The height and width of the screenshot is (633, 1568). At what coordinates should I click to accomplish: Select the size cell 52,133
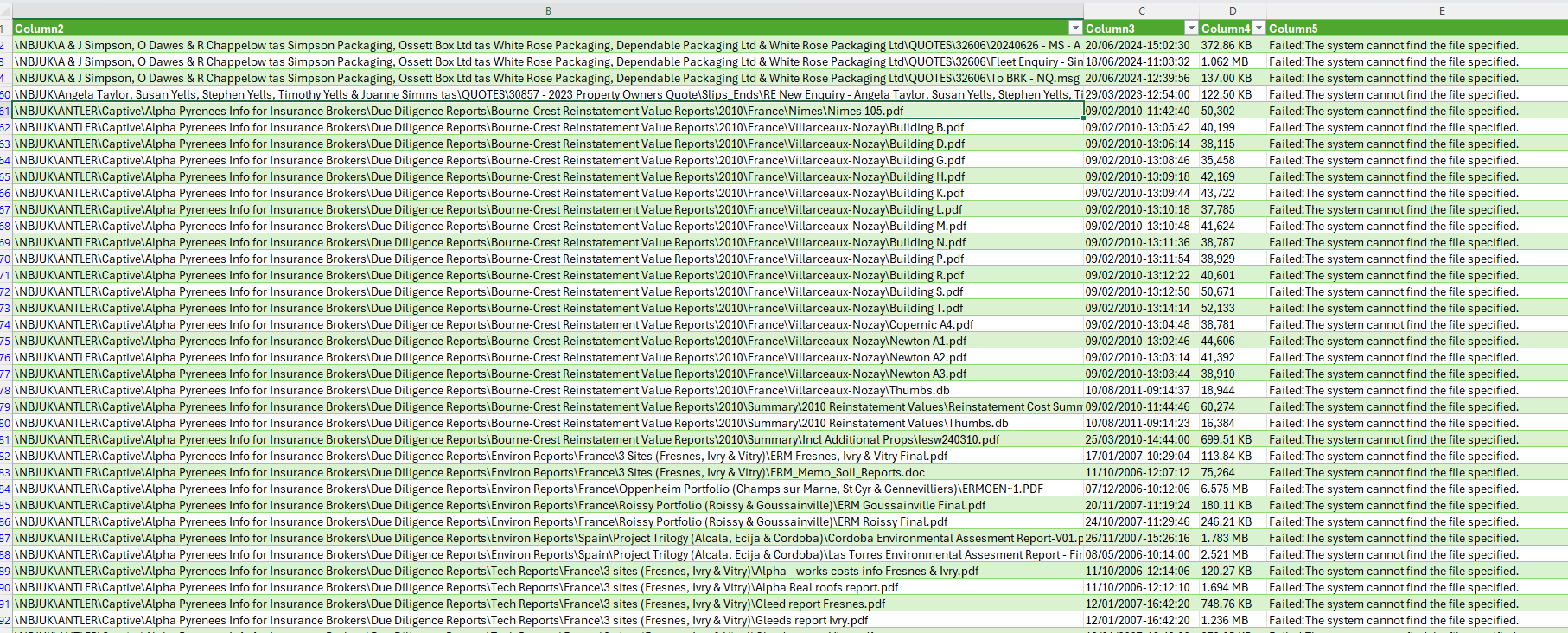point(1233,308)
